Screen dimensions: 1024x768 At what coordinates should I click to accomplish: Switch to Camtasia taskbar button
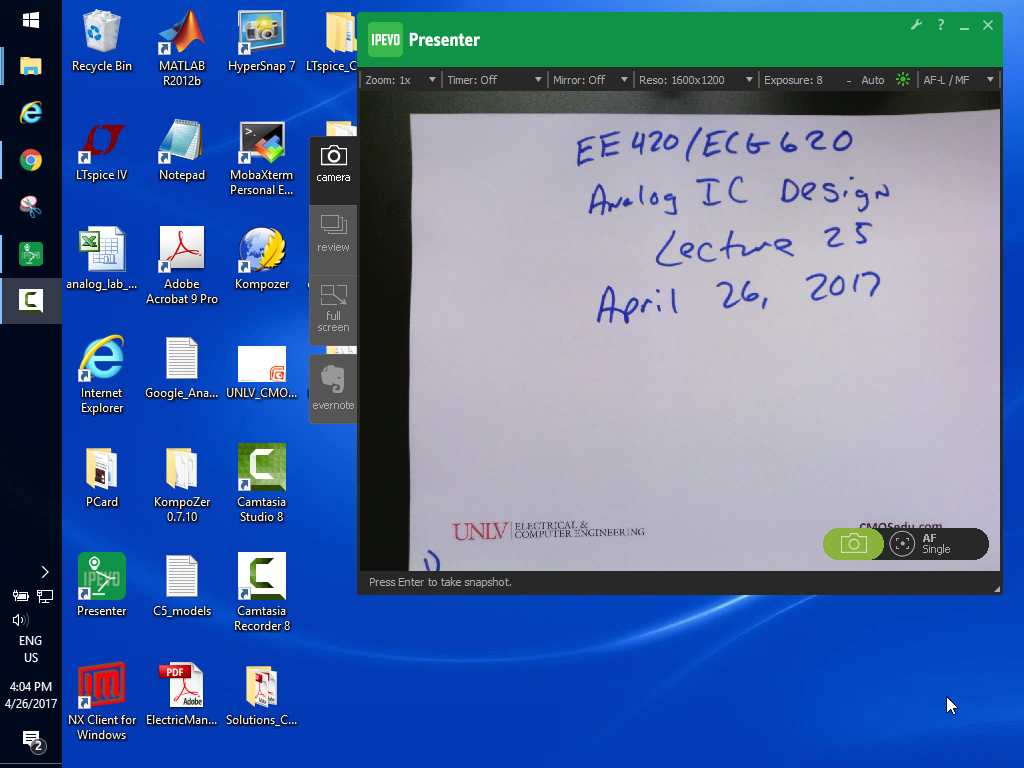pos(31,300)
